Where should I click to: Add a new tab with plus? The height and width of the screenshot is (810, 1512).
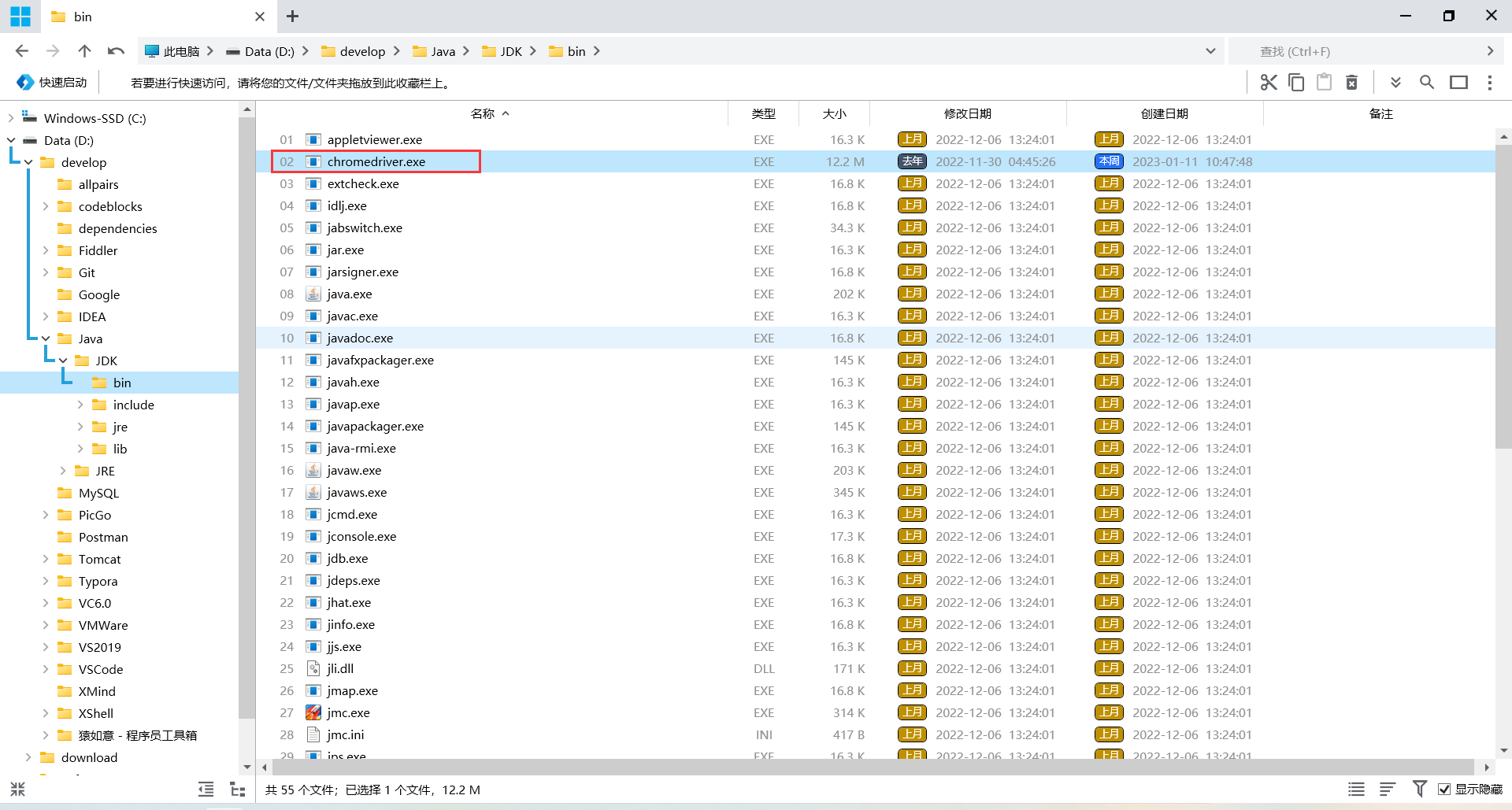292,16
